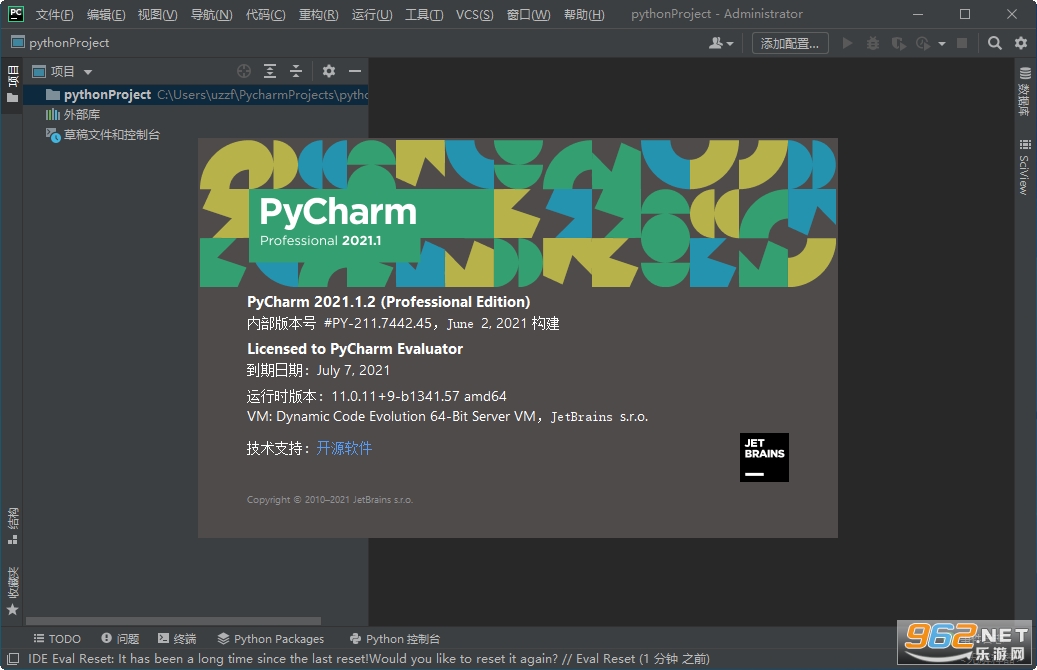Click the 开源软件 link in About dialog
Screen dimensions: 1037x670
coord(344,448)
